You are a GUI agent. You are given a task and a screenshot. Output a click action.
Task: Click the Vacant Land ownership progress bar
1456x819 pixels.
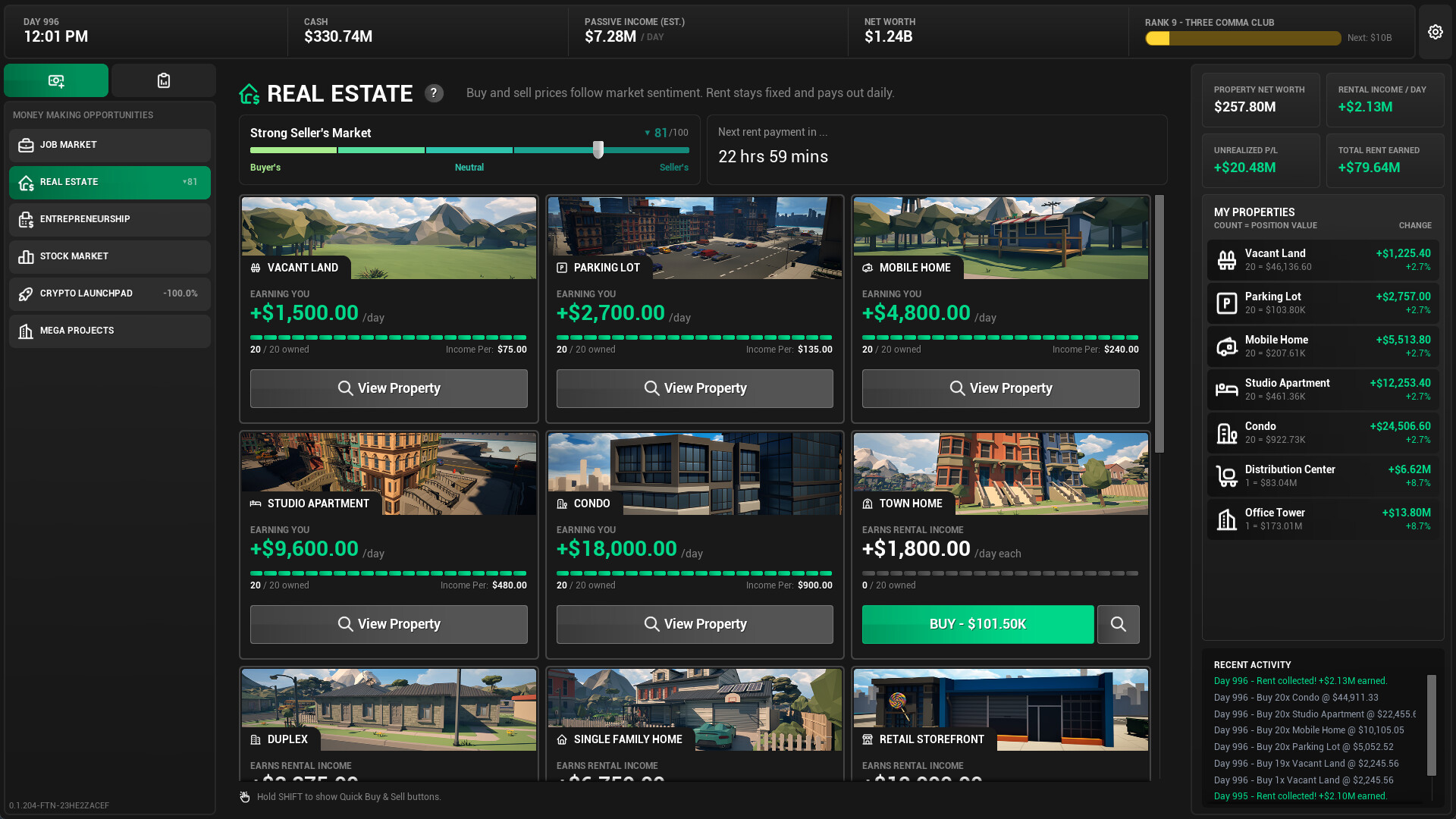pos(388,337)
